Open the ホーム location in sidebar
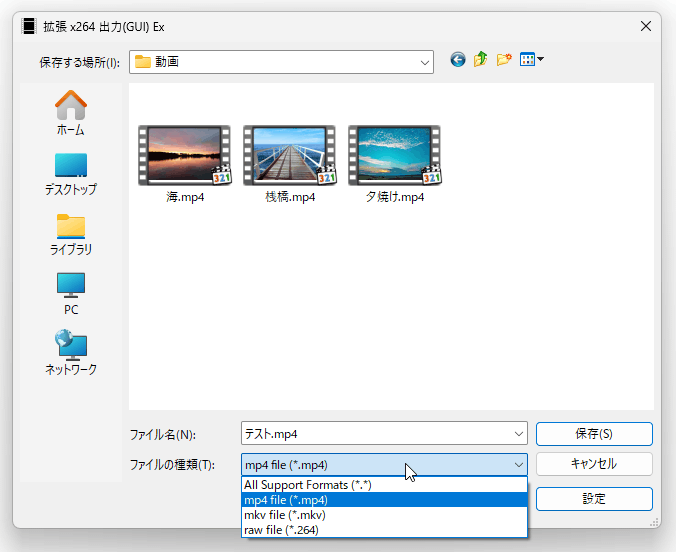 [x=71, y=113]
